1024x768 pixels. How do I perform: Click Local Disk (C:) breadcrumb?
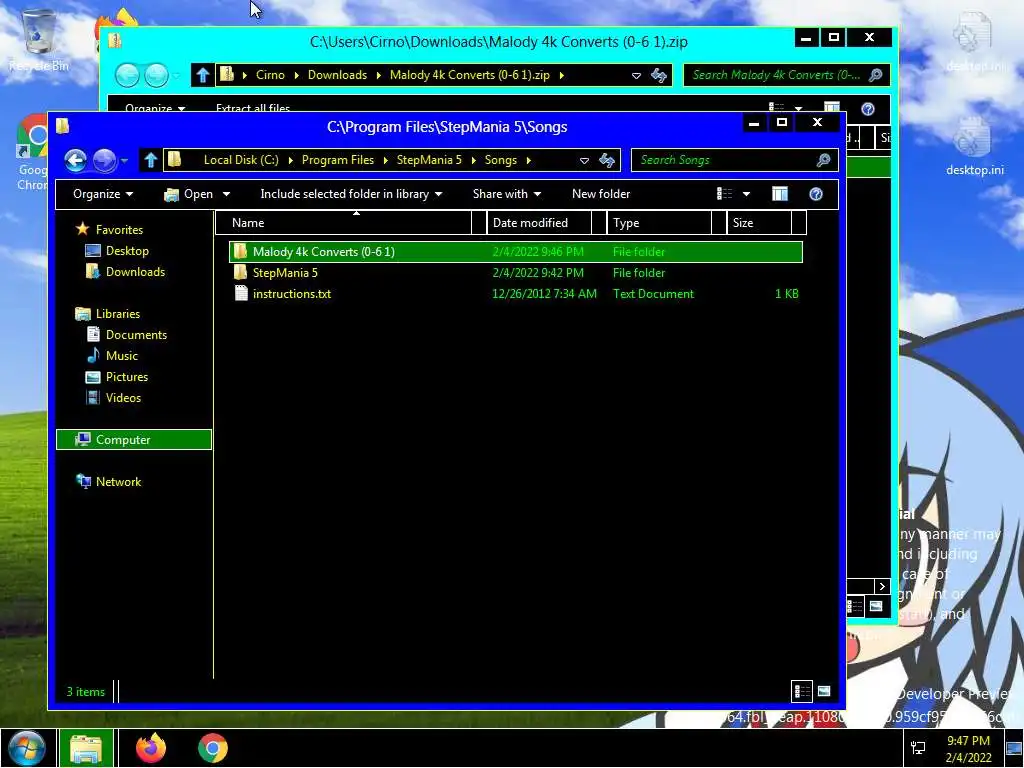pos(241,160)
